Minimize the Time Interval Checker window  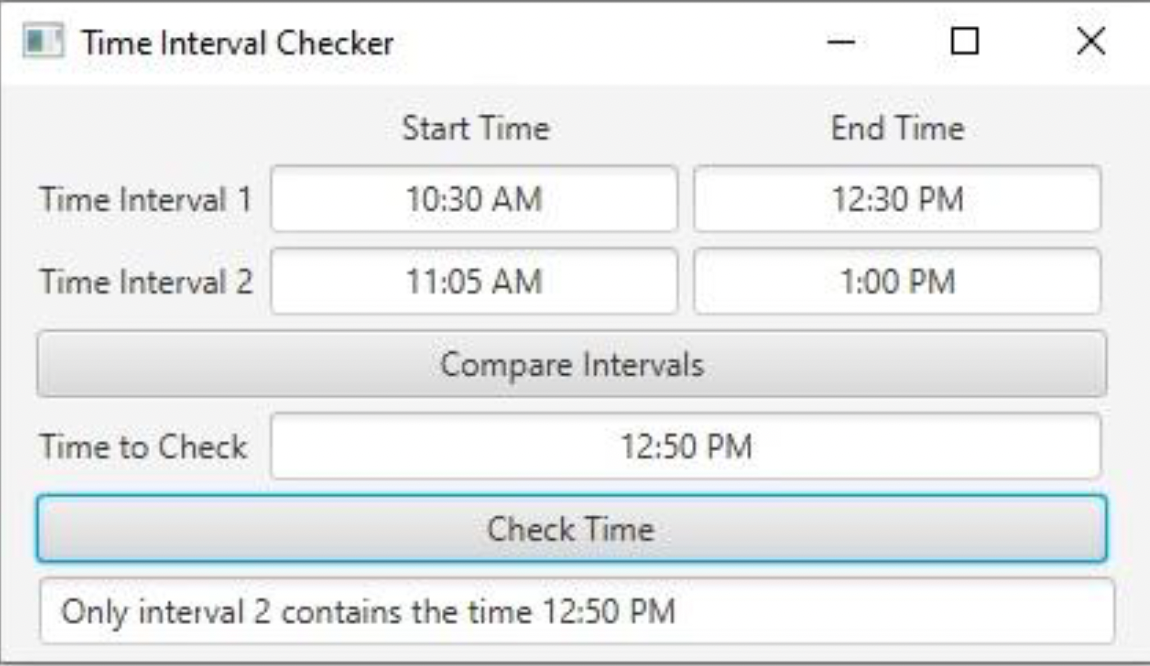click(843, 43)
